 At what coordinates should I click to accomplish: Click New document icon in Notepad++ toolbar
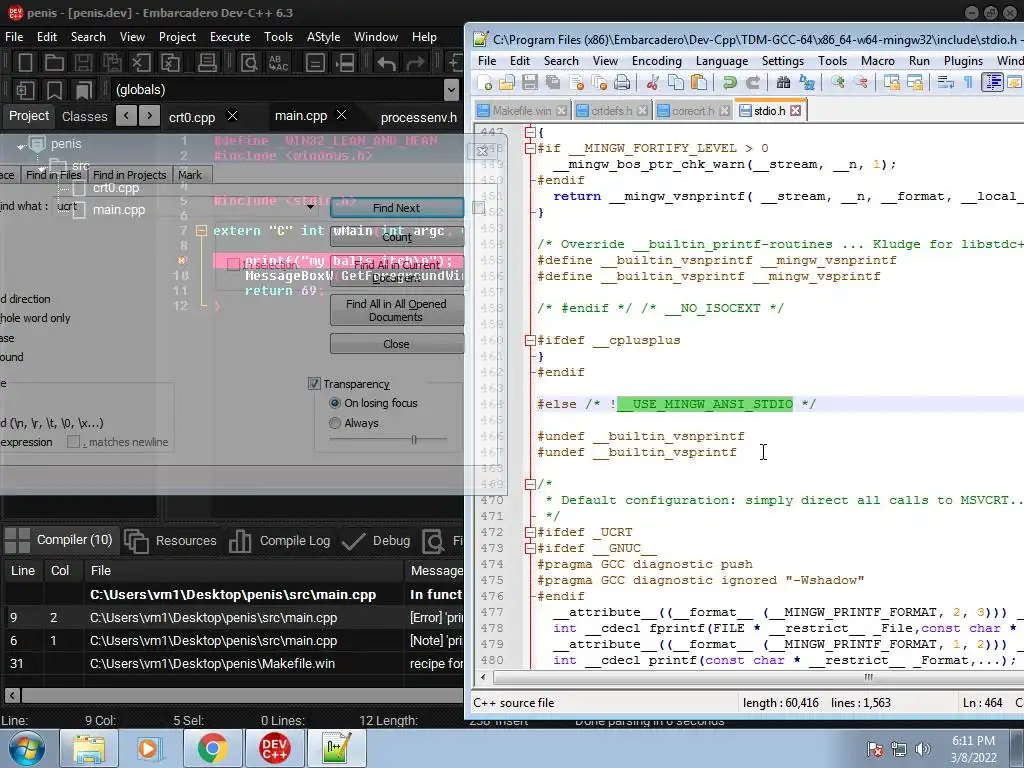(x=485, y=82)
